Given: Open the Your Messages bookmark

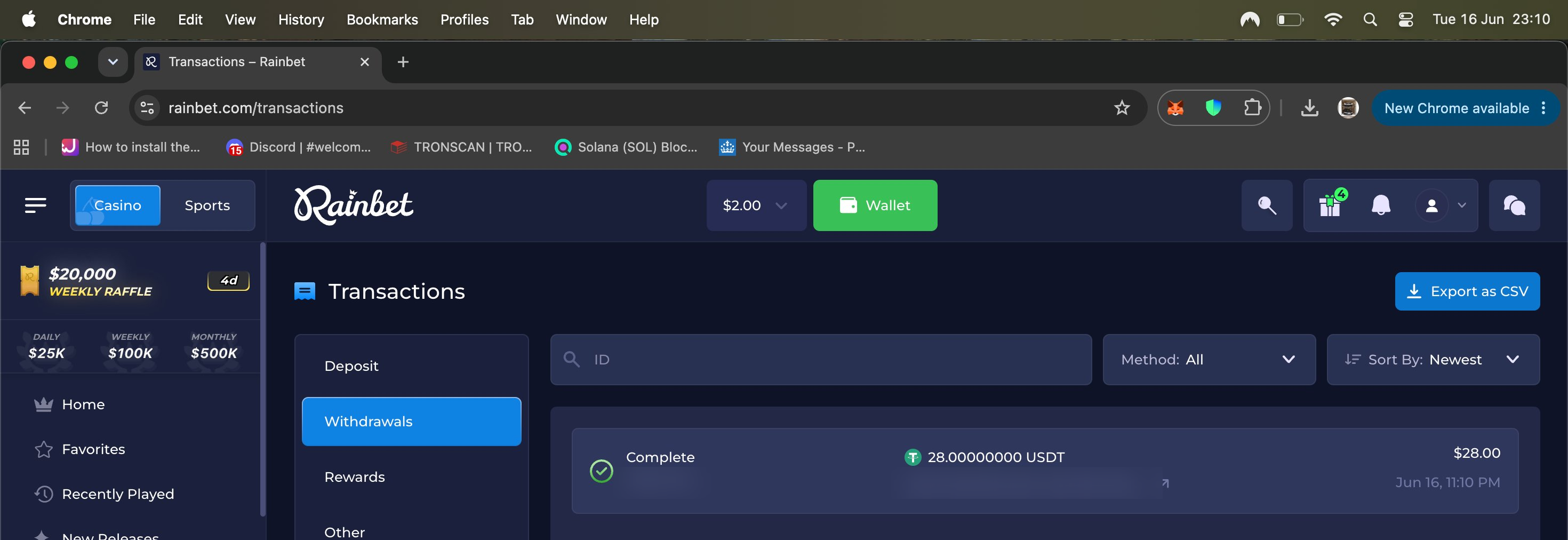Looking at the screenshot, I should (792, 147).
